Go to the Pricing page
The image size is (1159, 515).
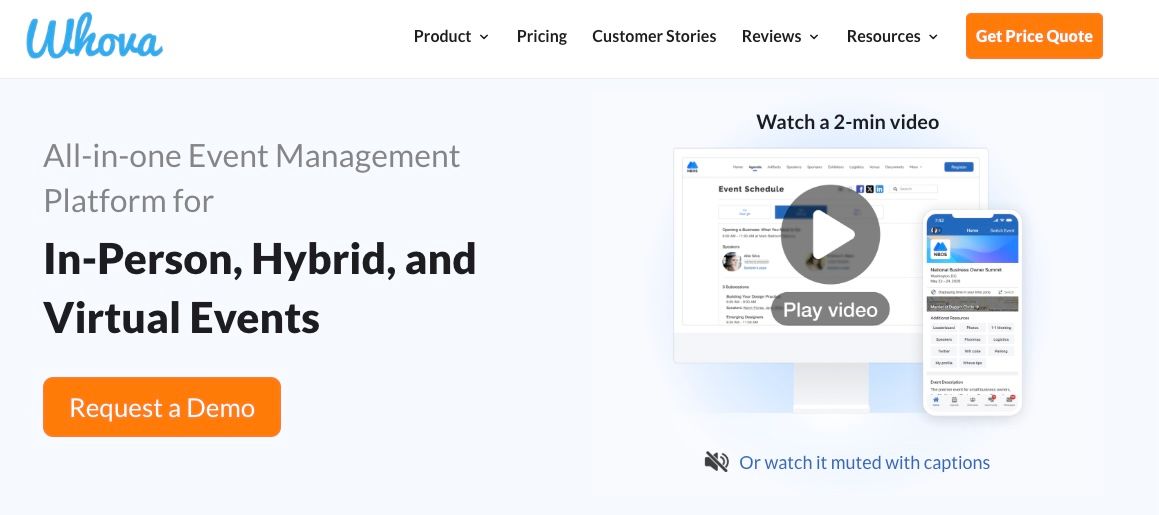[541, 36]
